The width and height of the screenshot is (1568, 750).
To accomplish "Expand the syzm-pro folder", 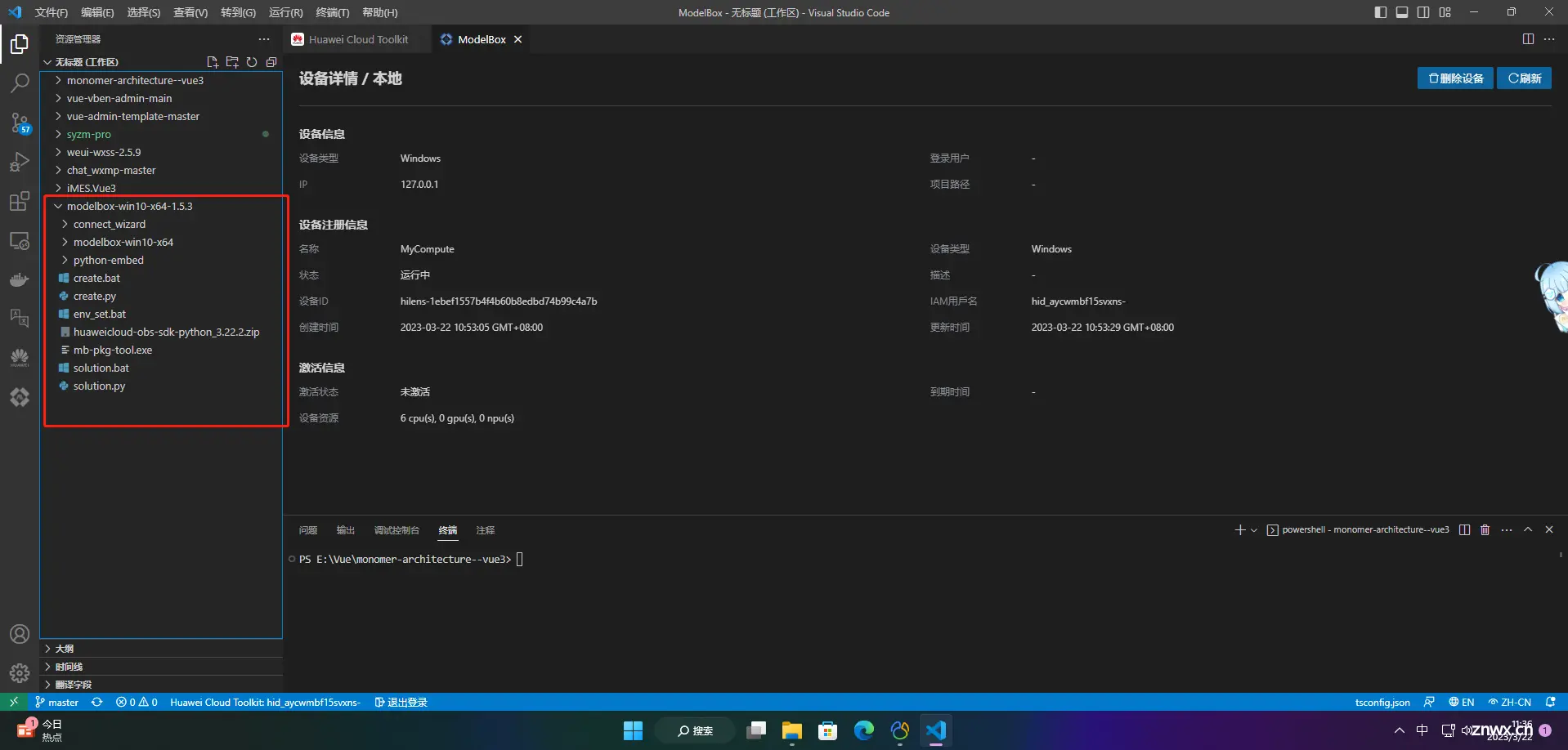I will (x=161, y=134).
